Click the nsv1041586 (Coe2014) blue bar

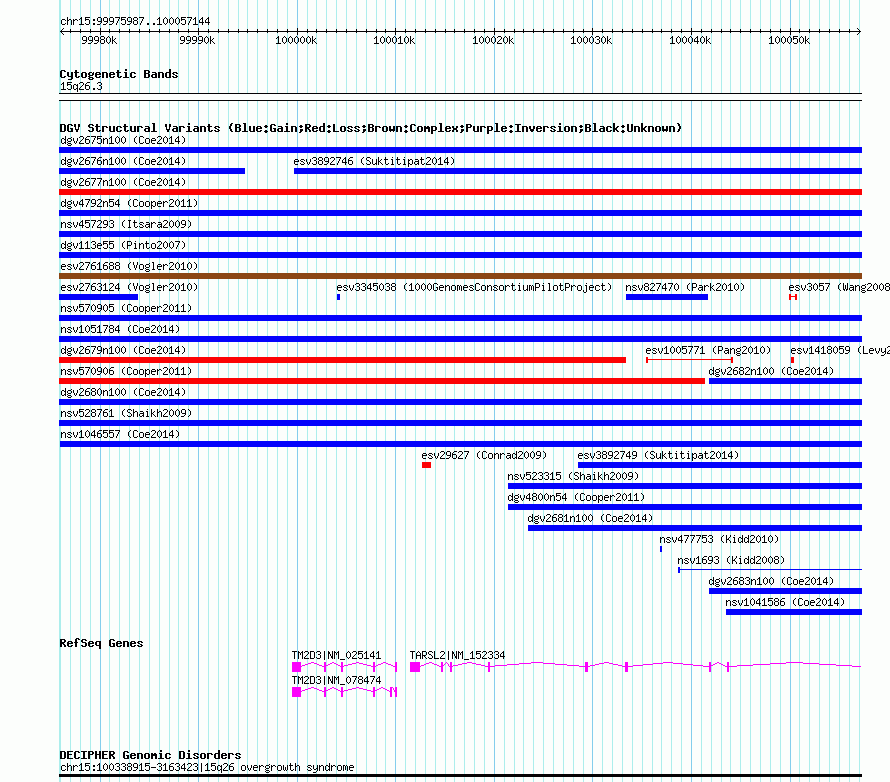click(794, 612)
